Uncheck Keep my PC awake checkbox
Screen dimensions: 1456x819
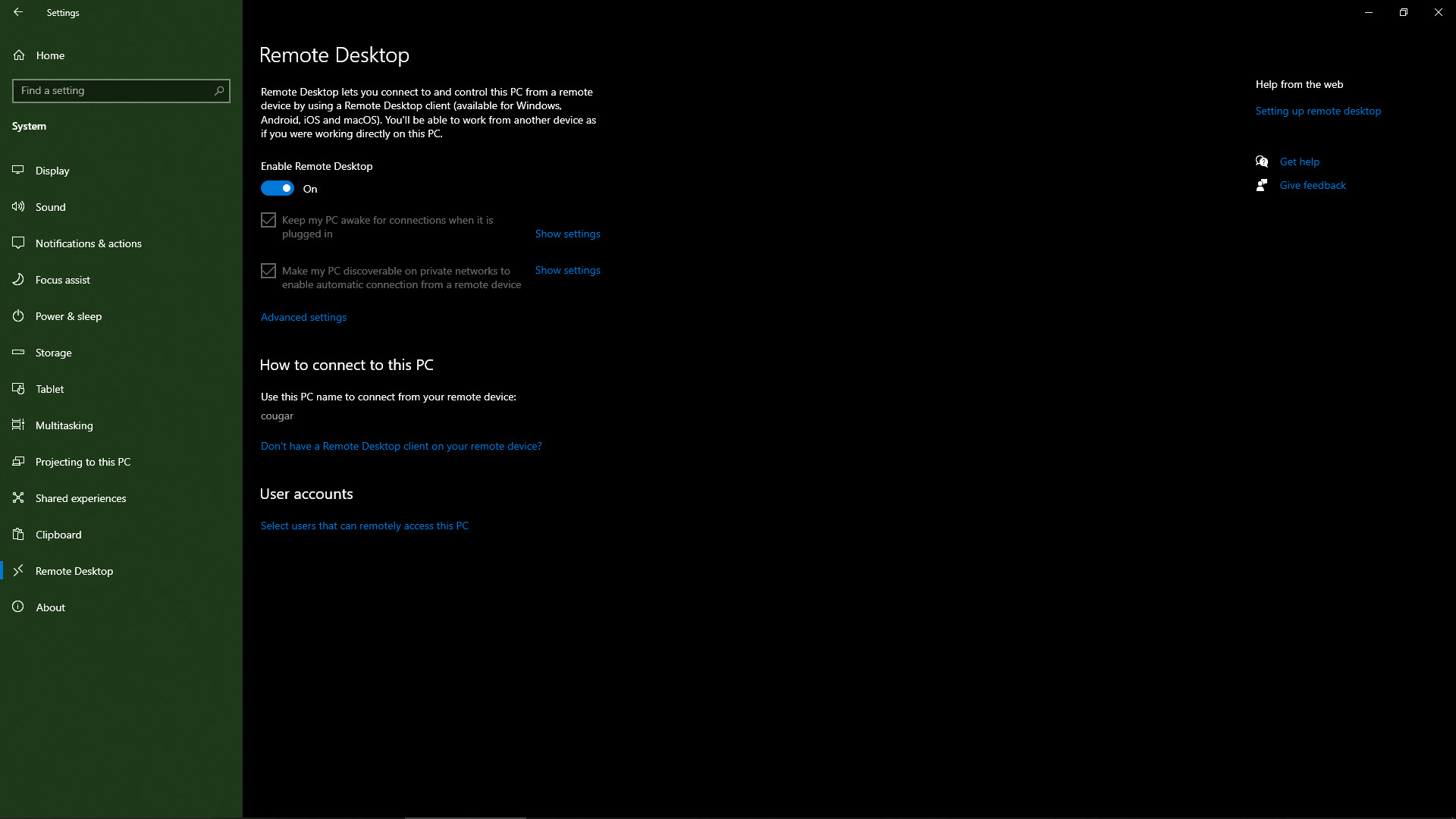click(268, 220)
